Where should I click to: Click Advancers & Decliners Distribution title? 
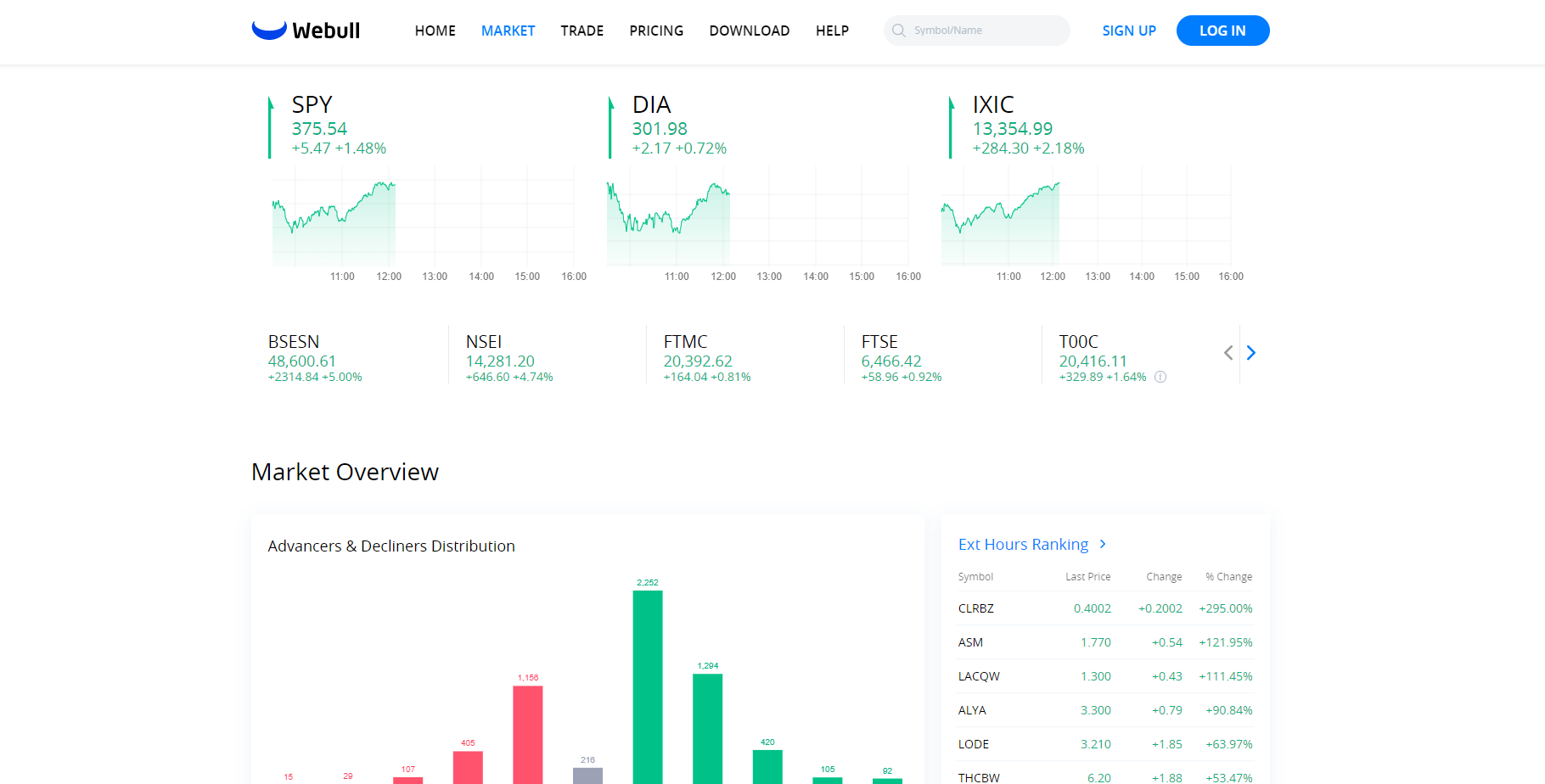(x=391, y=546)
